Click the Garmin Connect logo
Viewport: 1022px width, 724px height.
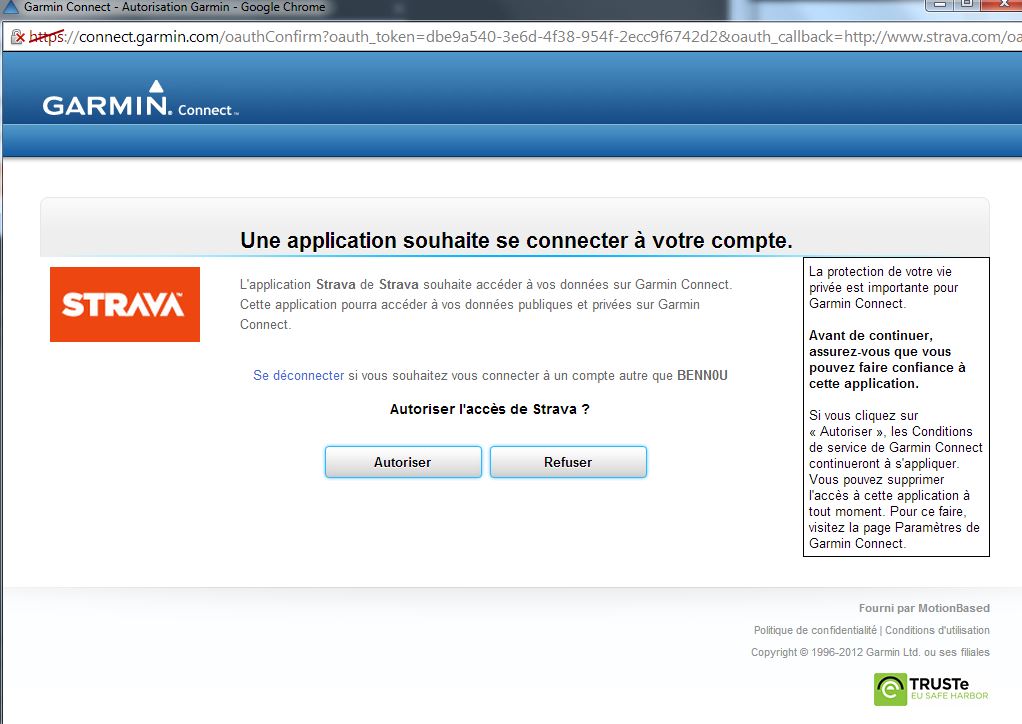(x=141, y=99)
